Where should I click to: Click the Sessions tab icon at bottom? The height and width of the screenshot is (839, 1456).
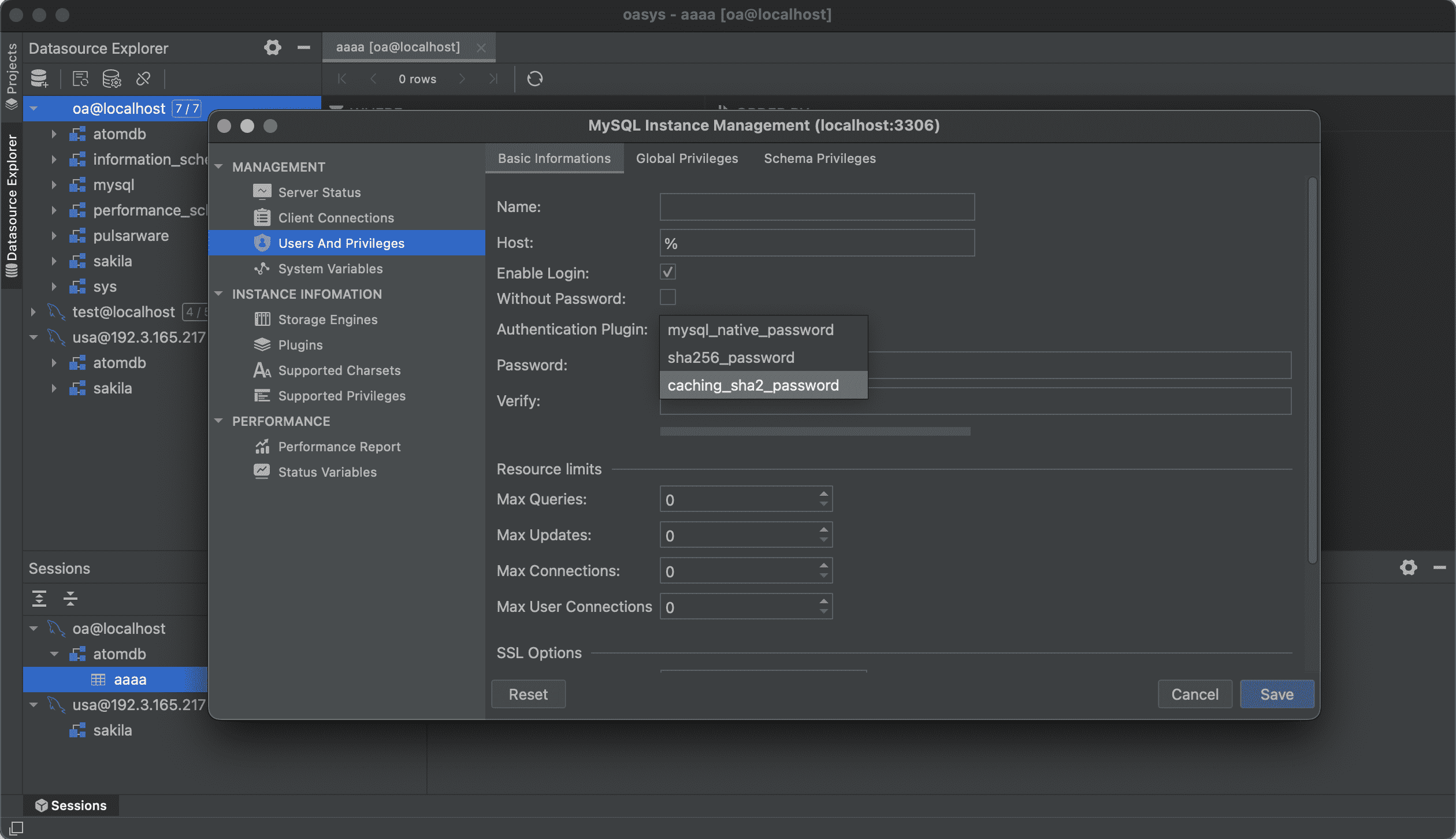[x=41, y=805]
